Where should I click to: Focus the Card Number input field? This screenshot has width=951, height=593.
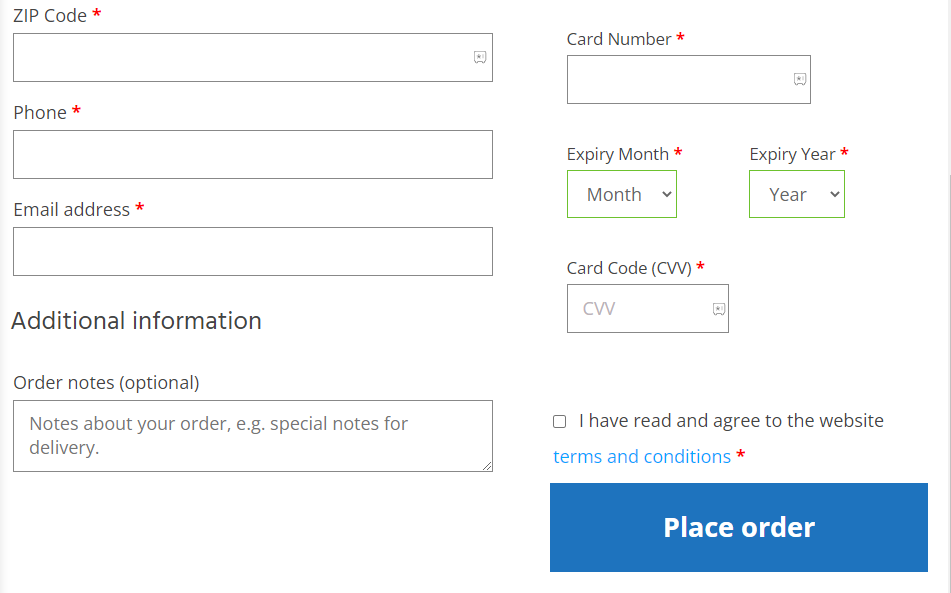point(678,79)
